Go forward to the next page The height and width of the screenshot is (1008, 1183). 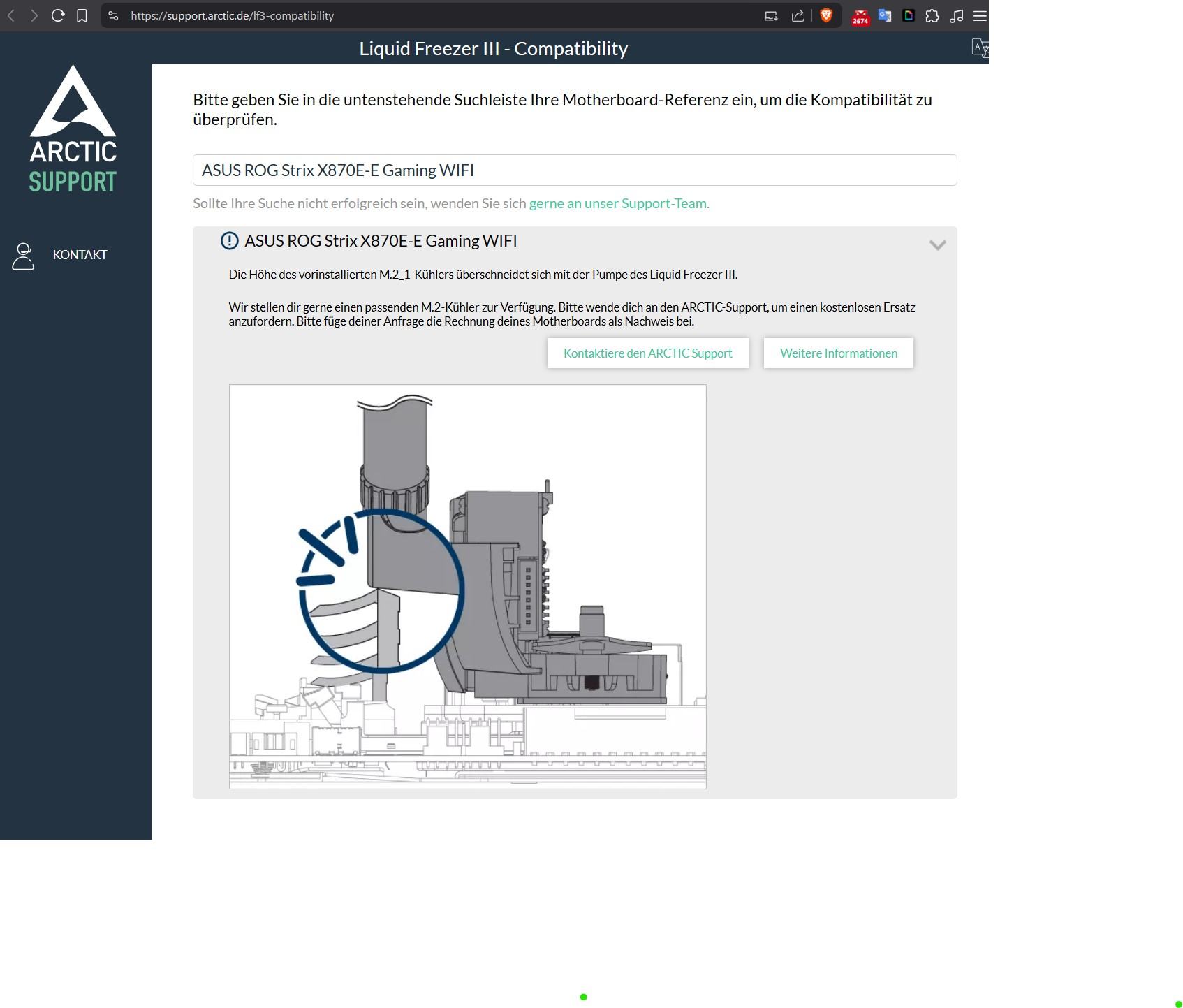tap(34, 15)
